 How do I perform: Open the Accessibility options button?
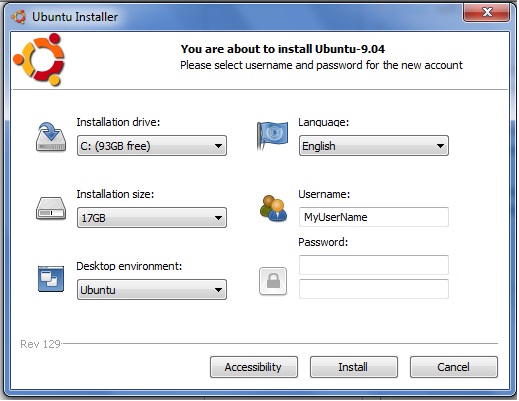[x=254, y=367]
